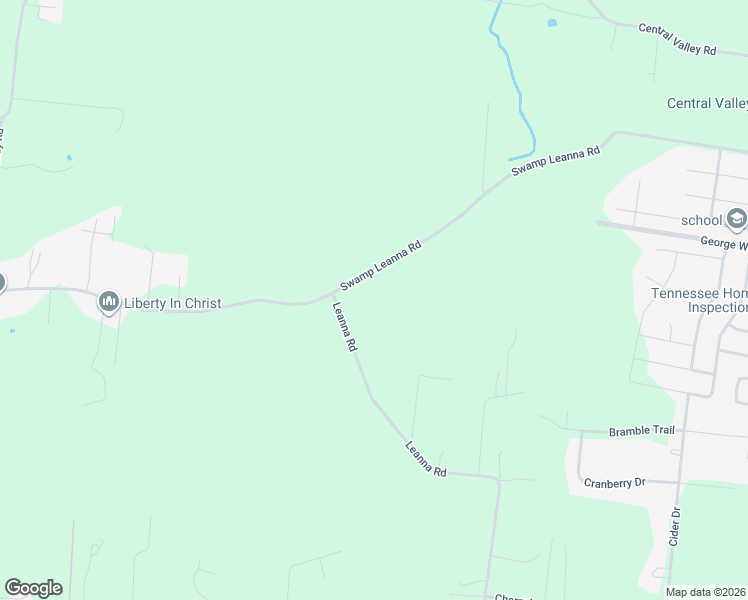Click the Liberty In Christ church pin icon

pos(109,302)
